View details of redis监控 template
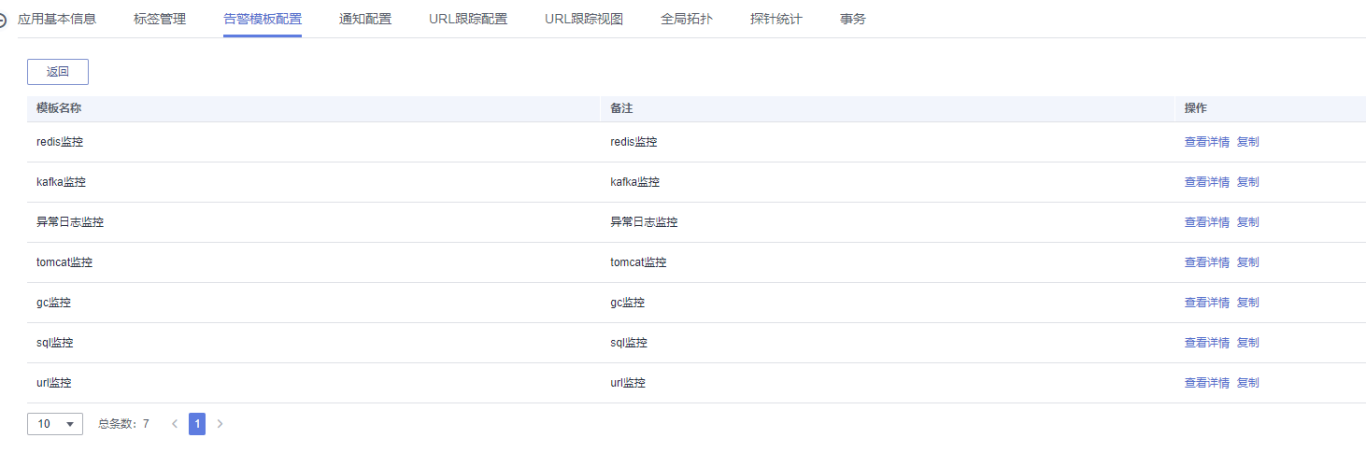The width and height of the screenshot is (1366, 452). (1207, 142)
